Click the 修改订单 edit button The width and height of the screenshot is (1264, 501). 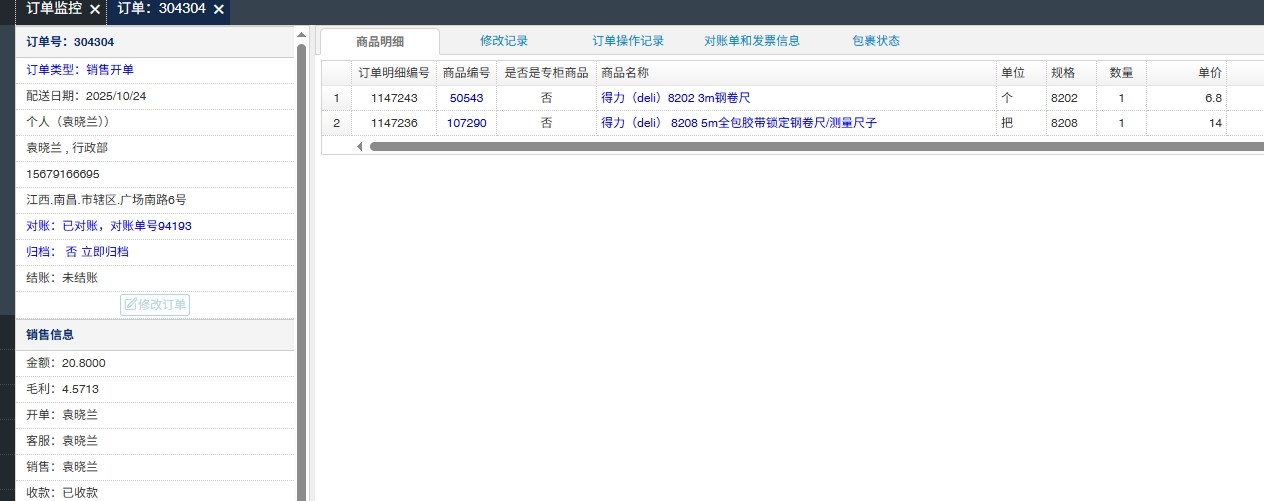coord(155,305)
